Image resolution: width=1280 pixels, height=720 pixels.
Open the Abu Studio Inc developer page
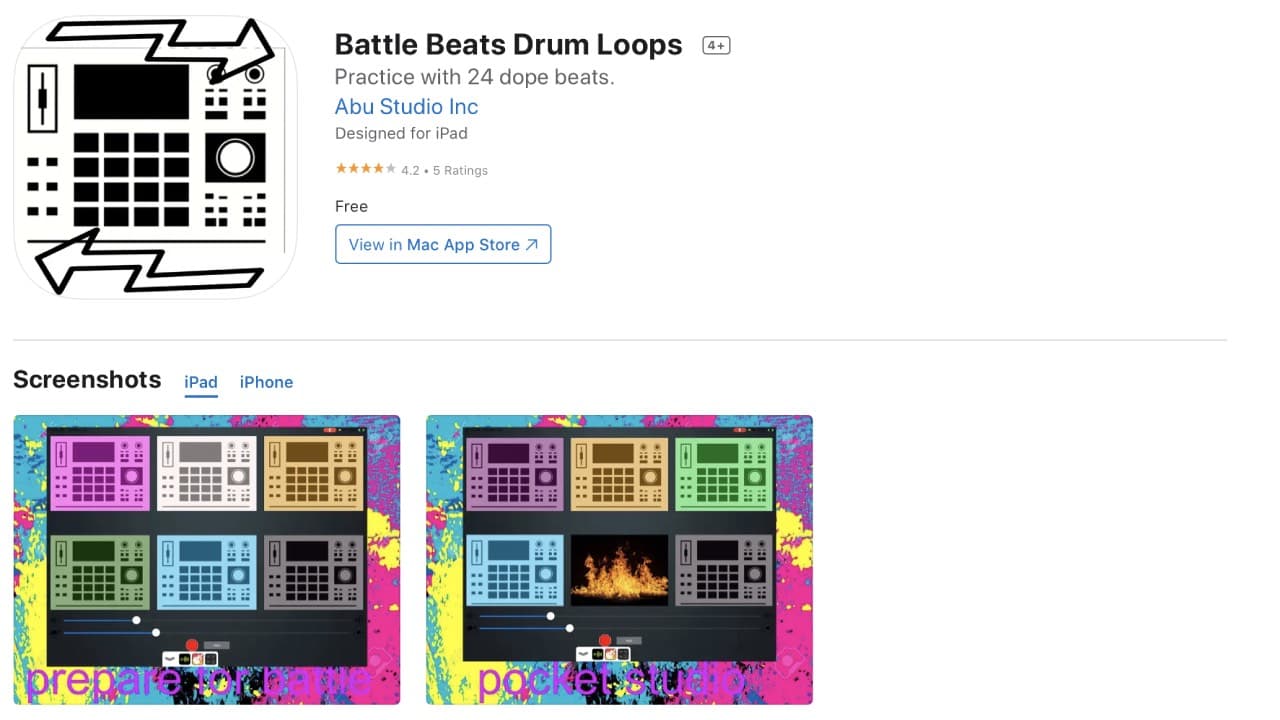(x=405, y=106)
